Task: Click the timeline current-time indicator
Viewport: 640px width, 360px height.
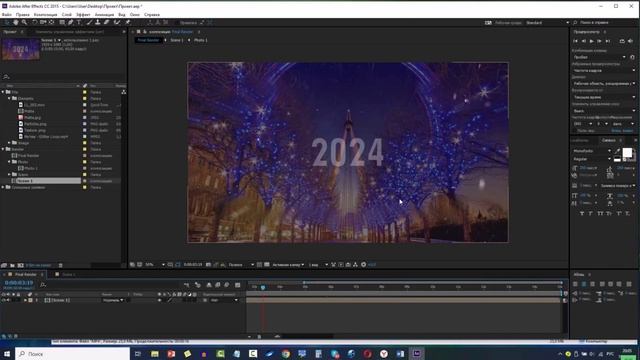Action: 263,287
